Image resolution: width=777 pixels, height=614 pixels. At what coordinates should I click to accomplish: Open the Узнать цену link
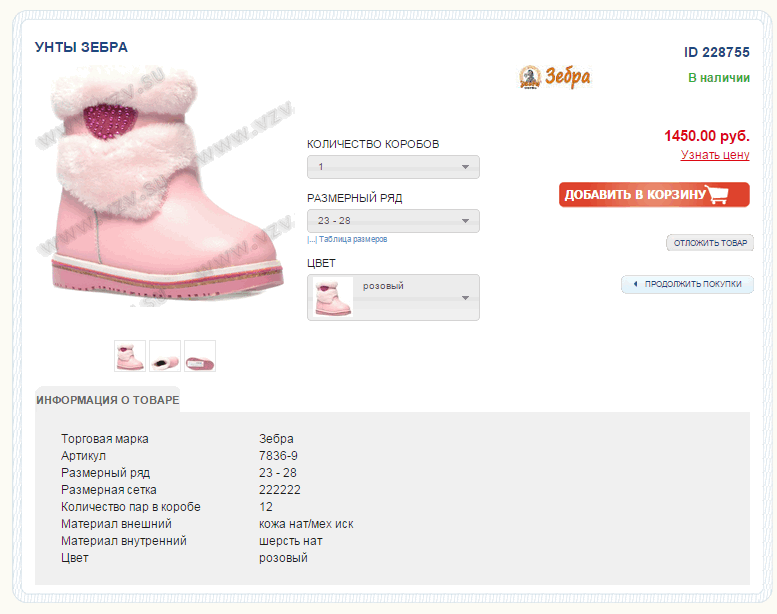[715, 155]
